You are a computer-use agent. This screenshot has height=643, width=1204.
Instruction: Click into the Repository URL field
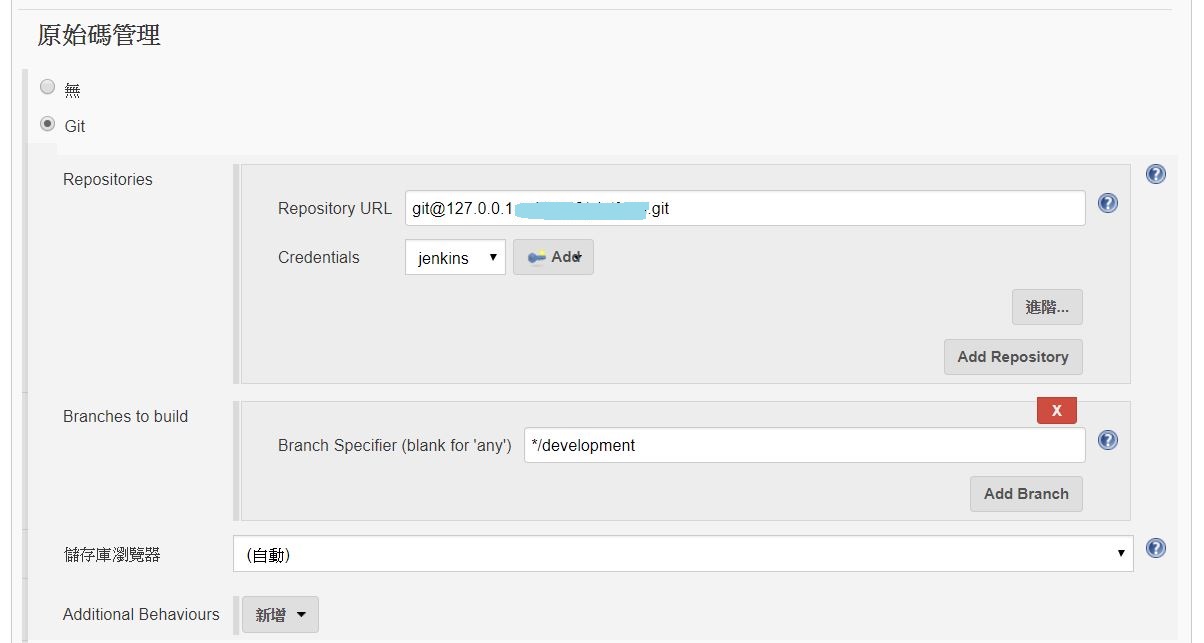(745, 208)
